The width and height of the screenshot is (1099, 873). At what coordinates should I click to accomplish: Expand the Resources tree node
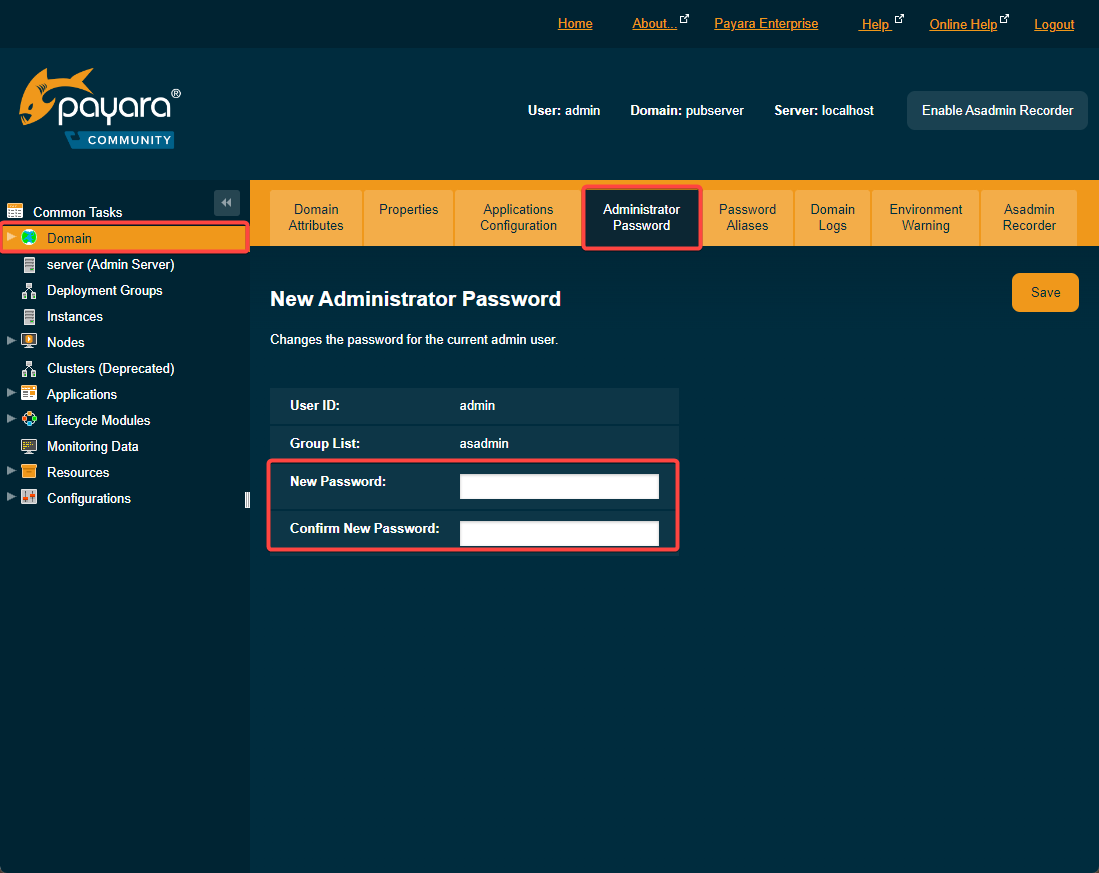tap(11, 471)
